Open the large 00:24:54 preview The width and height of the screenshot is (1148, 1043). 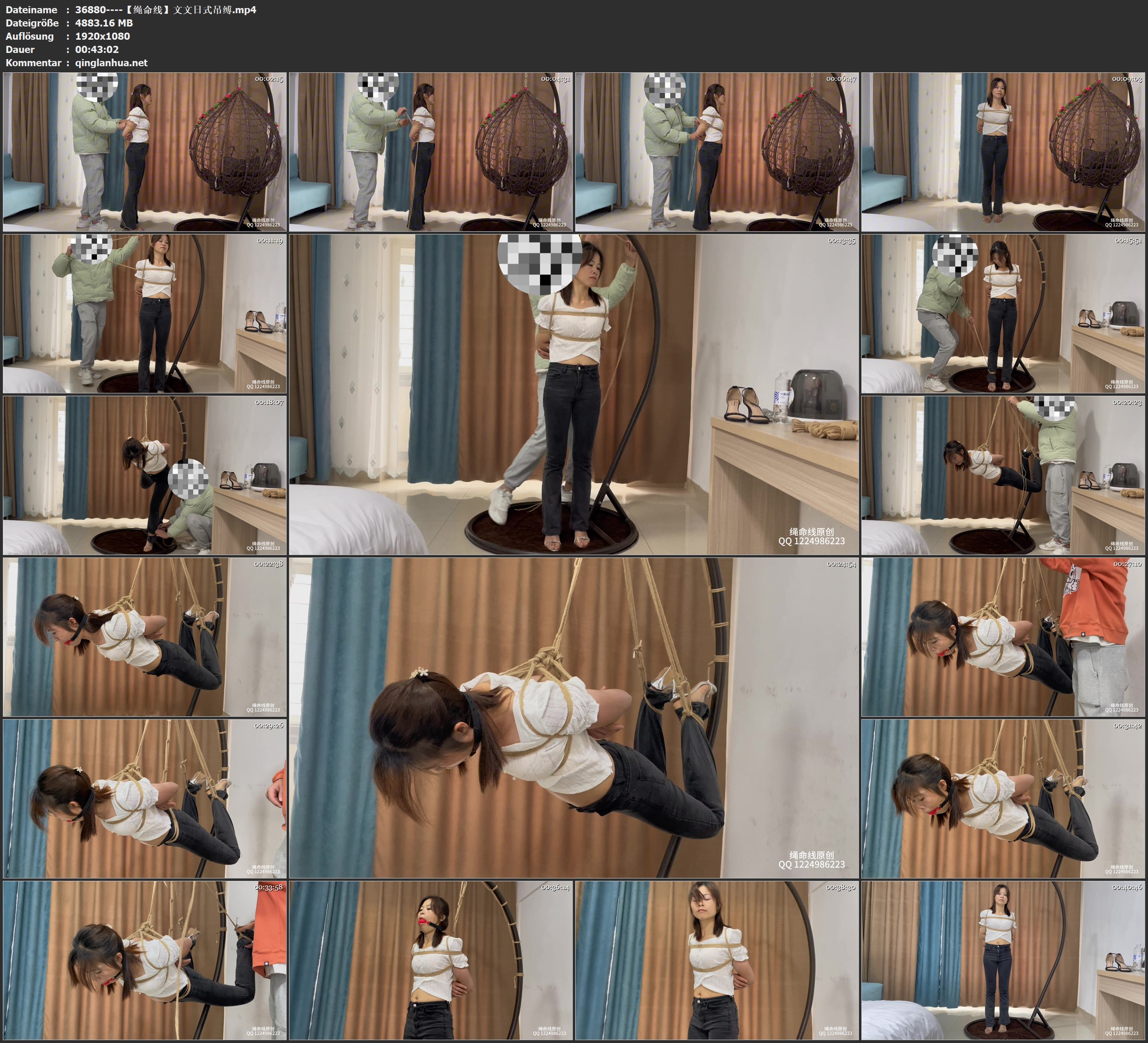[574, 718]
